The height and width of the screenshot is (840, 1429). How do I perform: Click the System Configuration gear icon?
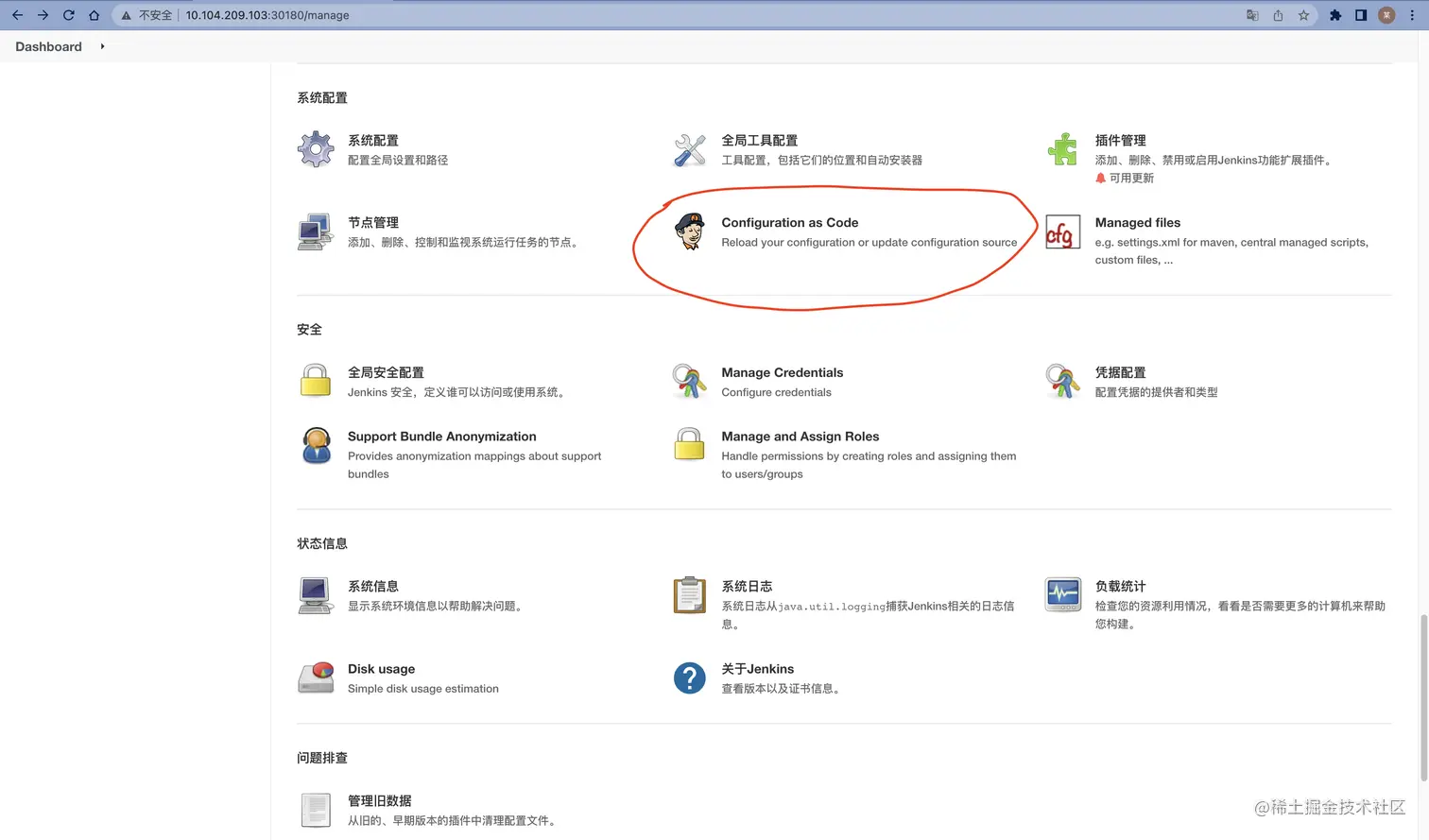[316, 149]
